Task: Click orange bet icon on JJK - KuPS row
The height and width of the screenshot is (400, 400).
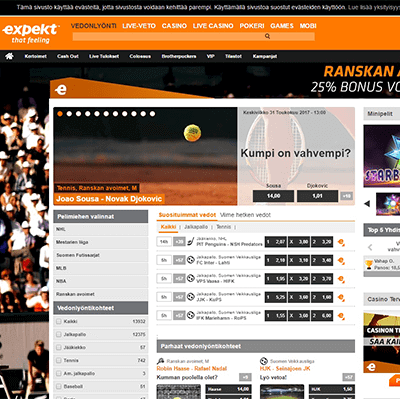Action: click(x=341, y=297)
